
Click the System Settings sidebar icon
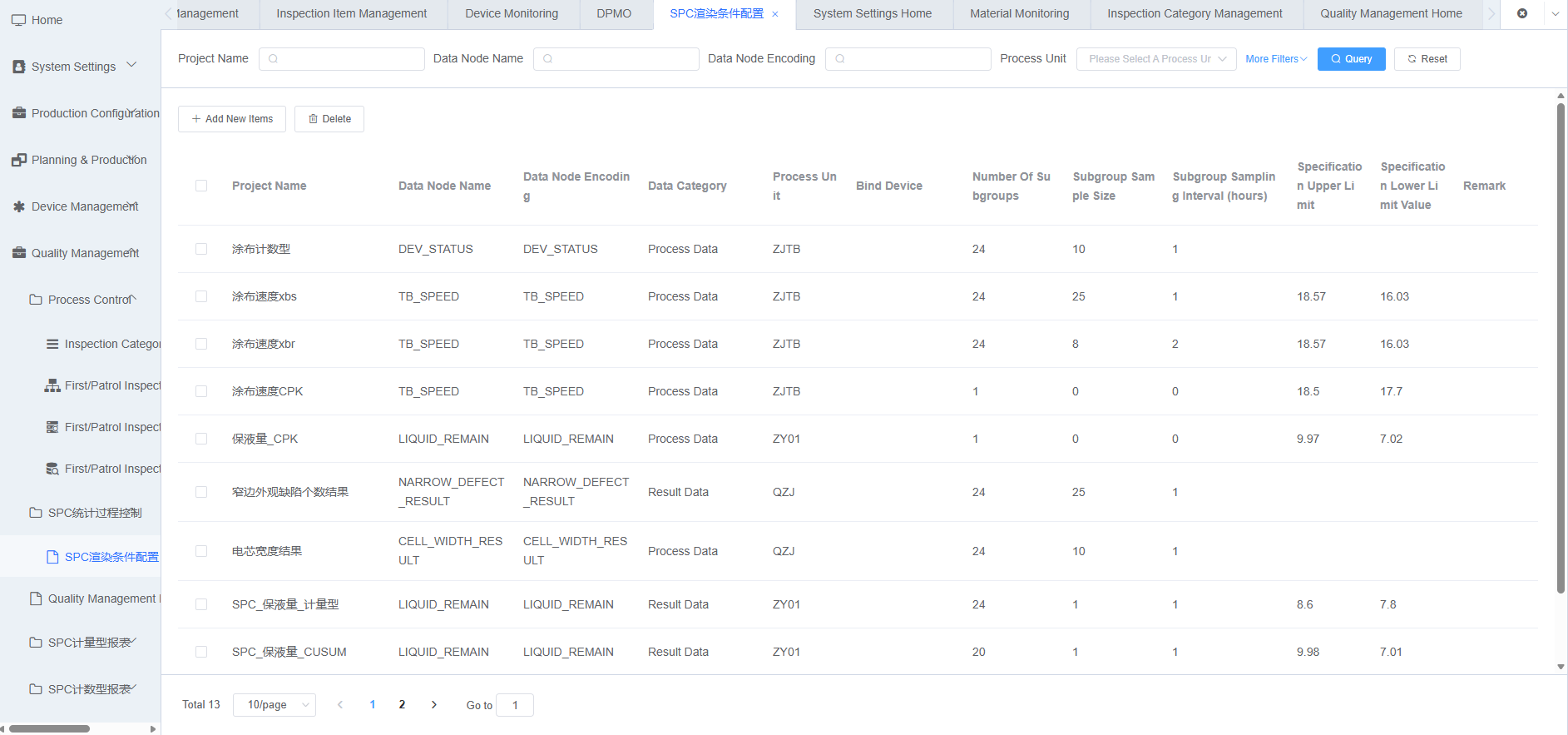18,67
